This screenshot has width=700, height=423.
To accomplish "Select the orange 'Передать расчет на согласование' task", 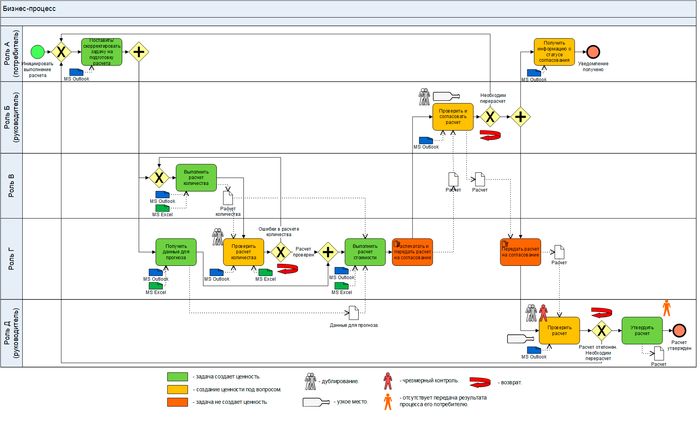I will [520, 251].
